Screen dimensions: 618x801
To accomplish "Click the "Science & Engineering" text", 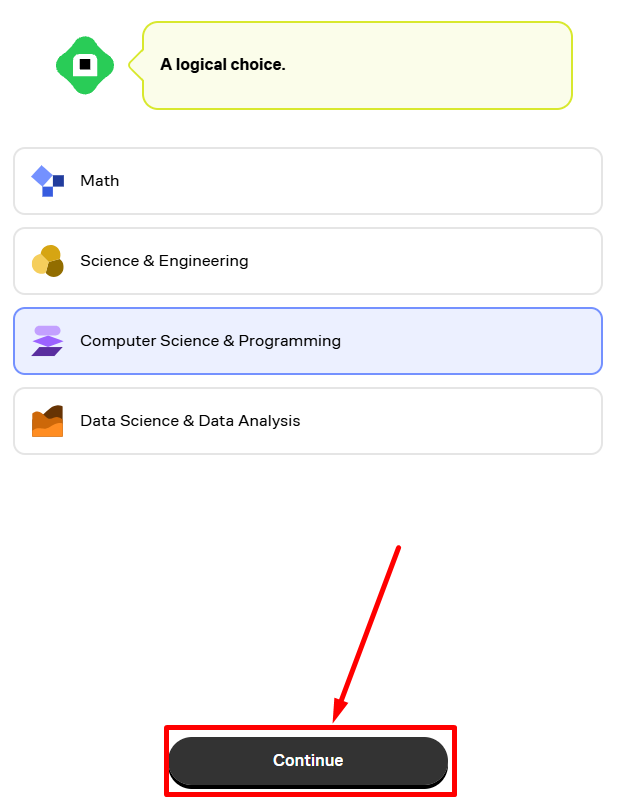I will pyautogui.click(x=164, y=261).
